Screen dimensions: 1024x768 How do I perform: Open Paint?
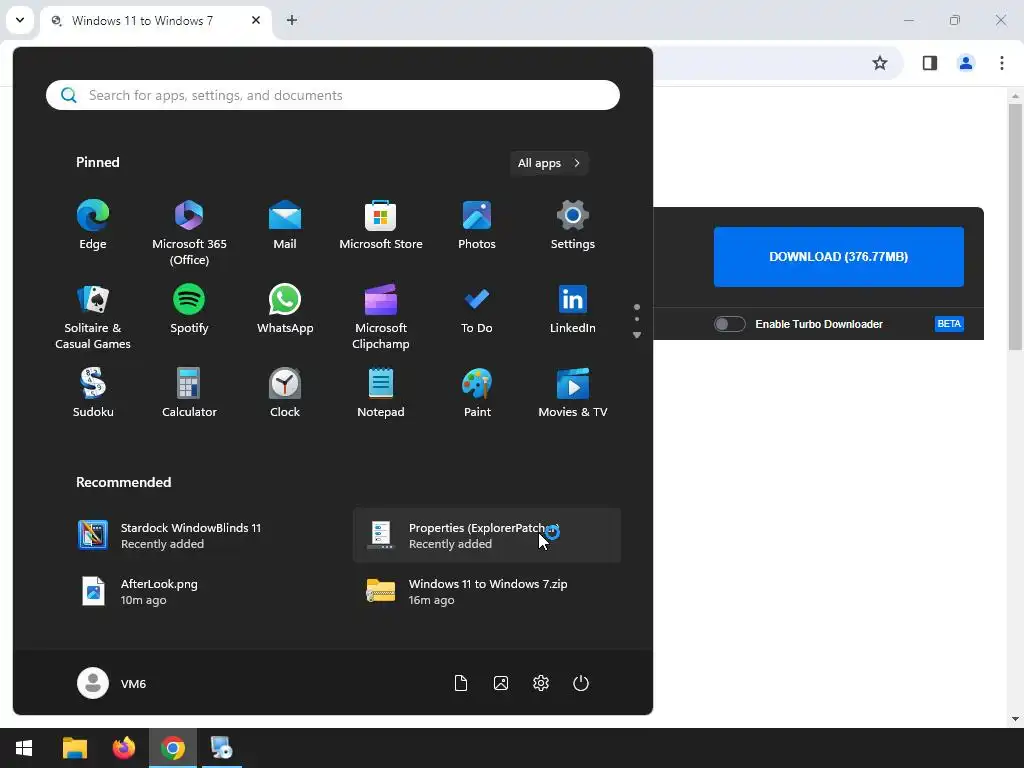[477, 393]
